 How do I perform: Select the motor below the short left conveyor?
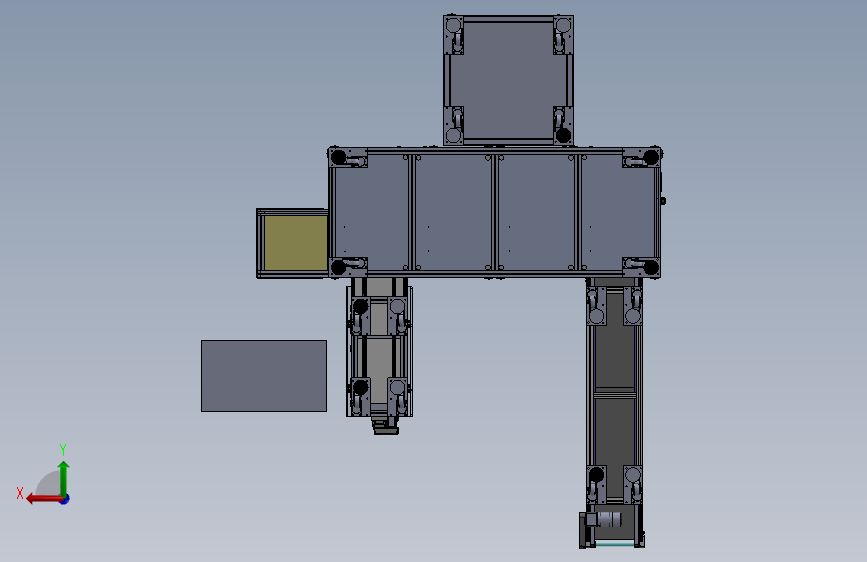point(385,426)
